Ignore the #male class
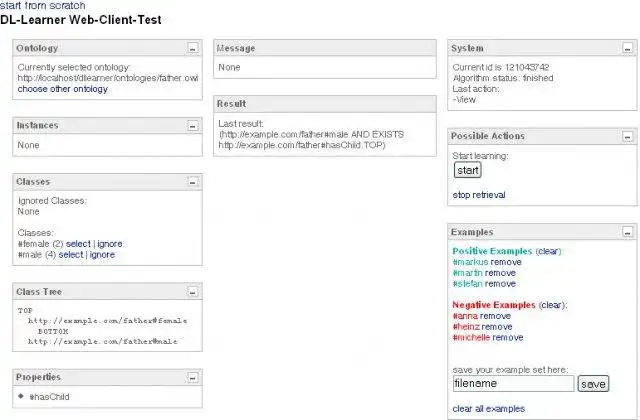 pos(102,255)
